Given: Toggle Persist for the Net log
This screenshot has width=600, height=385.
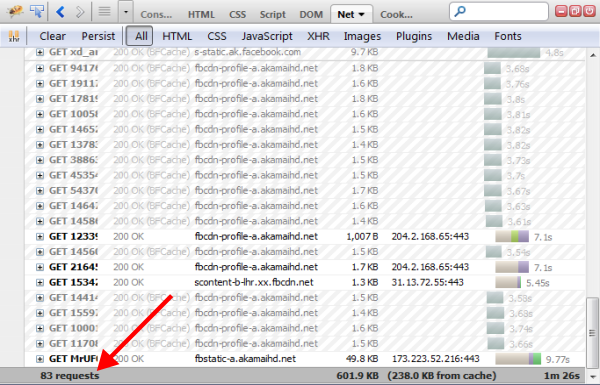Looking at the screenshot, I should tap(98, 36).
